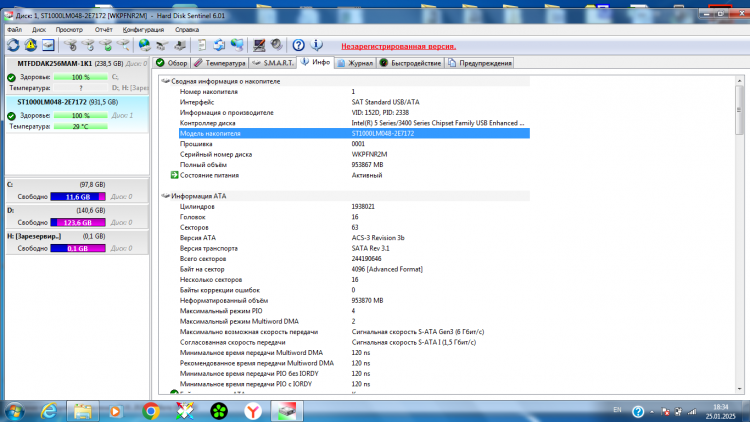This screenshot has height=422, width=750.
Task: Click the info panel scrollbar up arrow
Action: pyautogui.click(x=739, y=81)
